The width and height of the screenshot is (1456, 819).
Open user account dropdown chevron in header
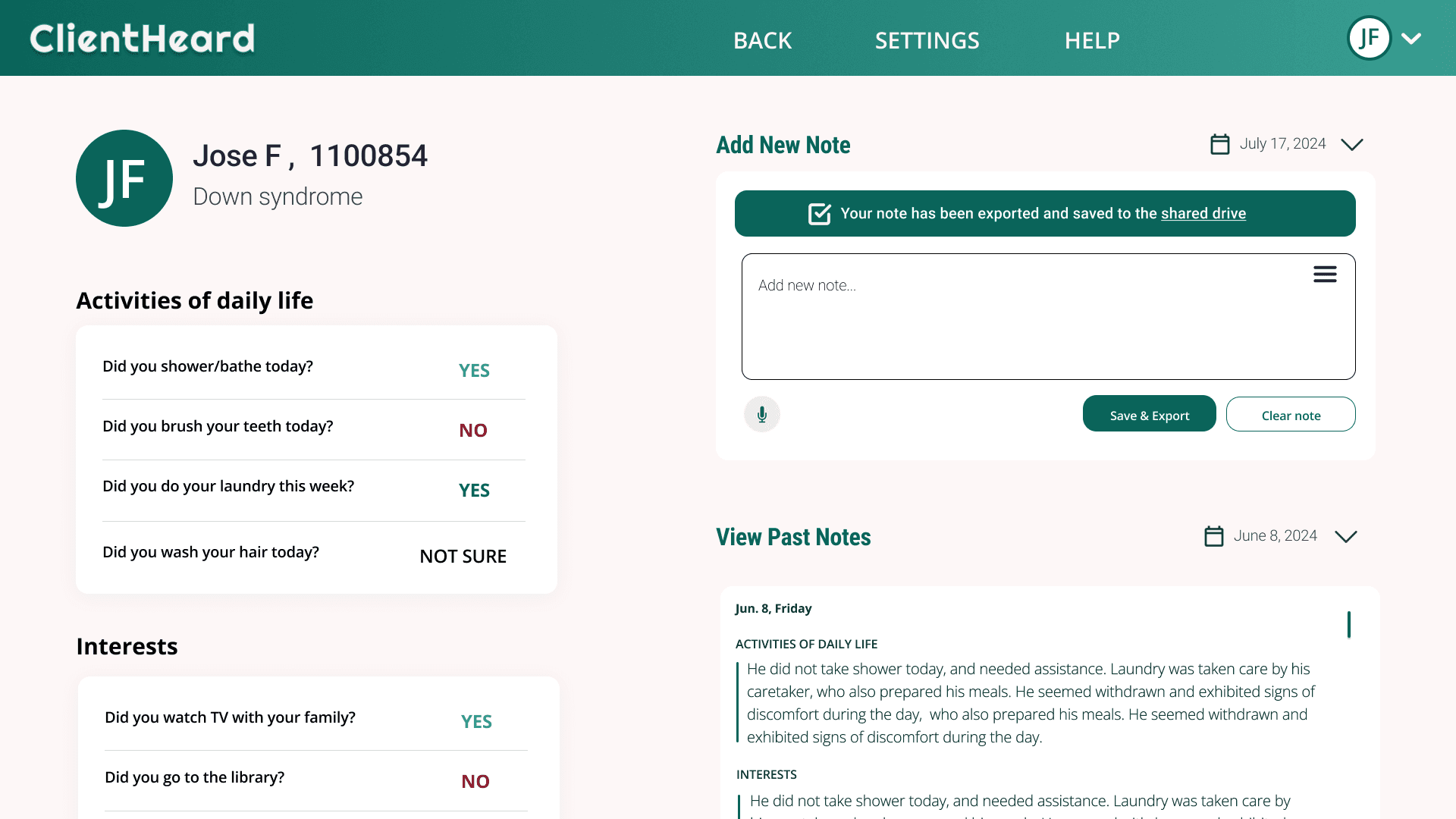[x=1411, y=39]
